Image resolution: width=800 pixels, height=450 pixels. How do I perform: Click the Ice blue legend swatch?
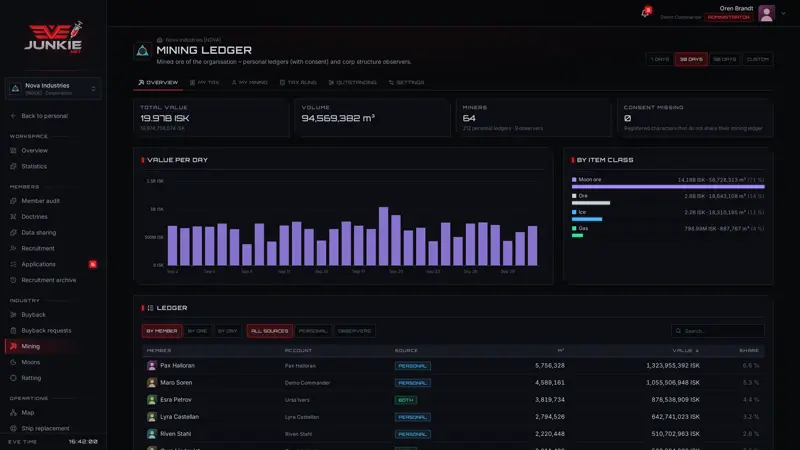tap(574, 212)
